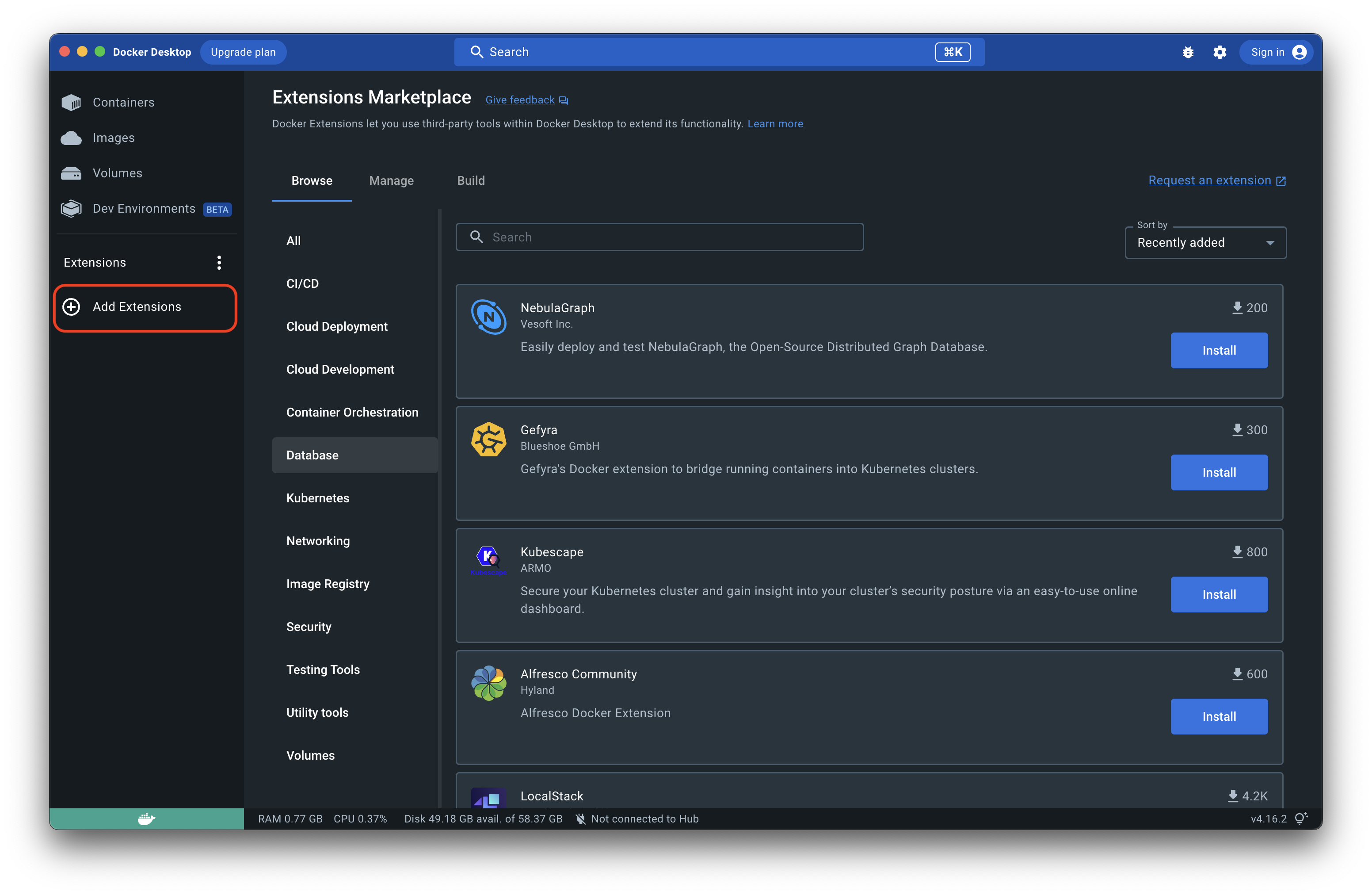Click the Docker whale icon in the status bar

(146, 819)
